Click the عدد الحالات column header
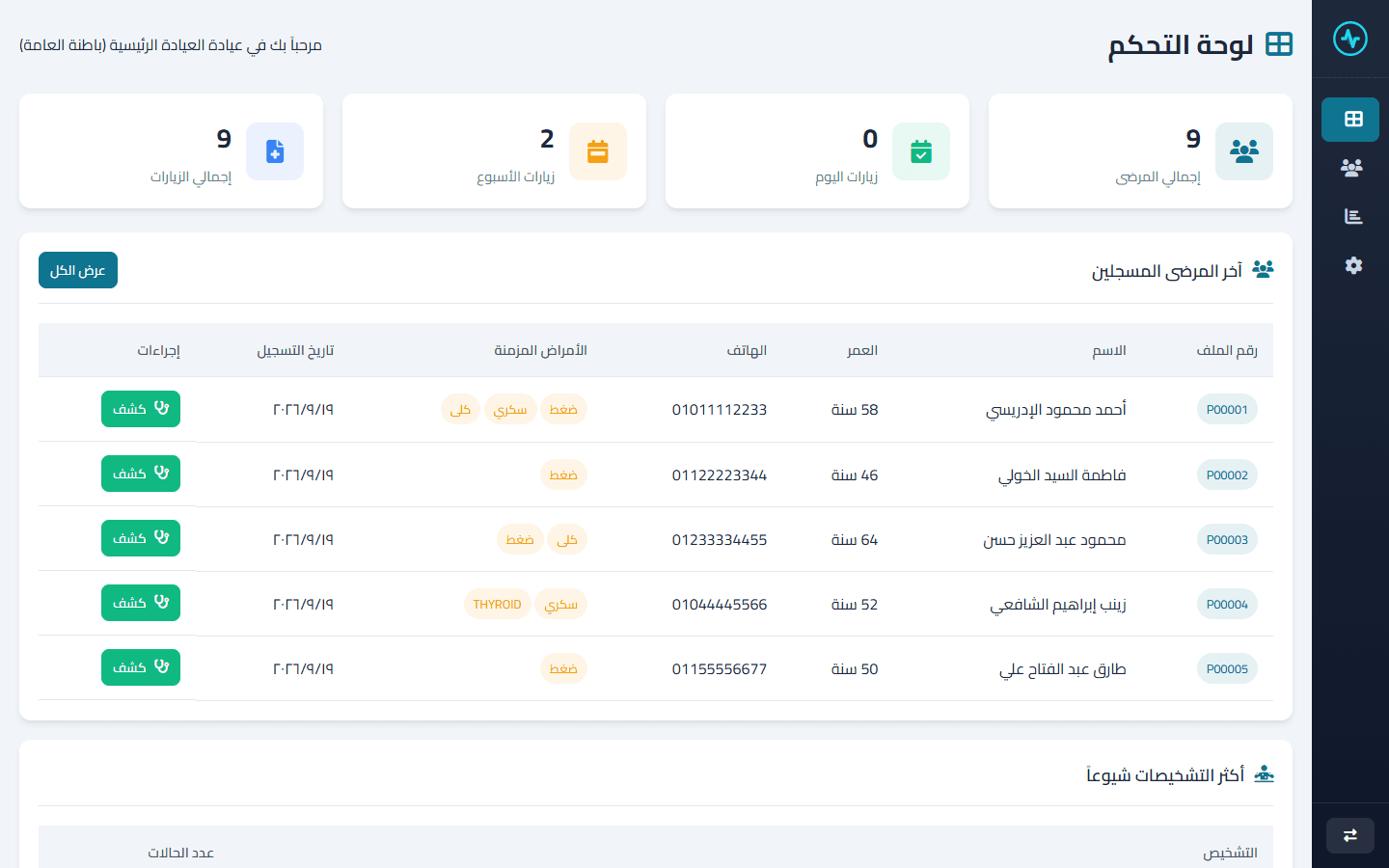Image resolution: width=1389 pixels, height=868 pixels. [181, 853]
